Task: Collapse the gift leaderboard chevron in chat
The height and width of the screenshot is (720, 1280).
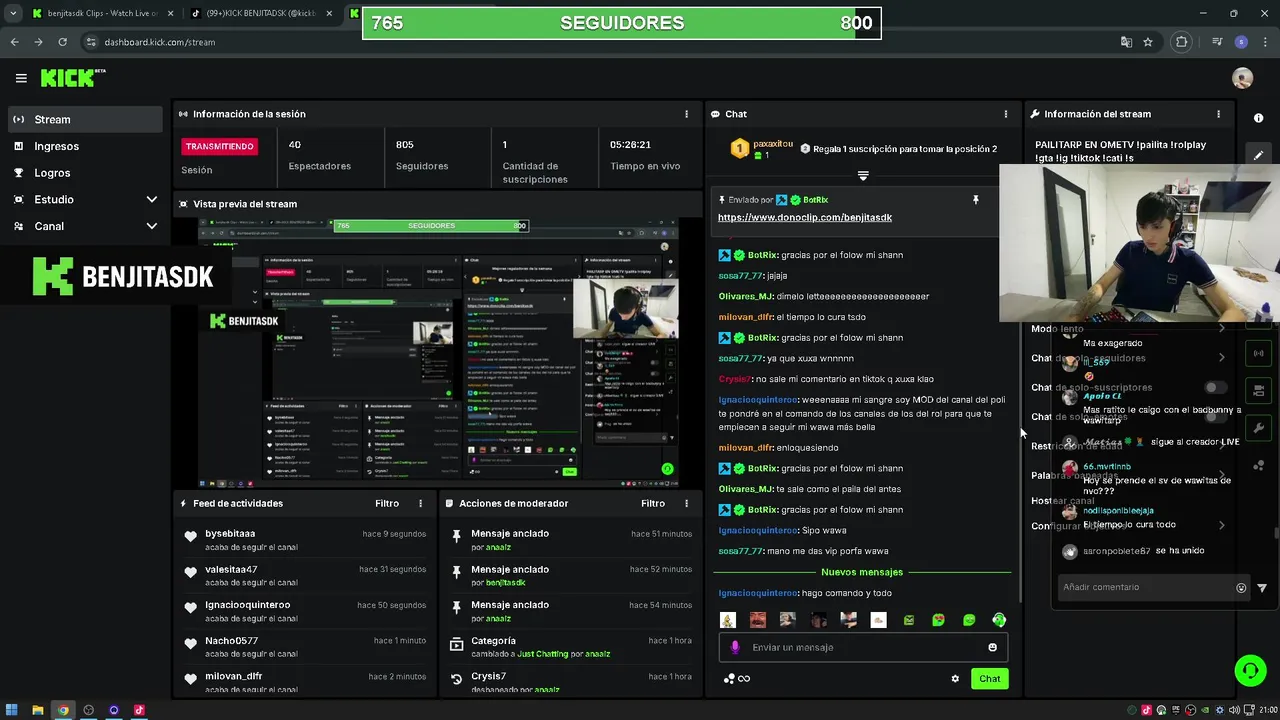Action: [x=863, y=175]
